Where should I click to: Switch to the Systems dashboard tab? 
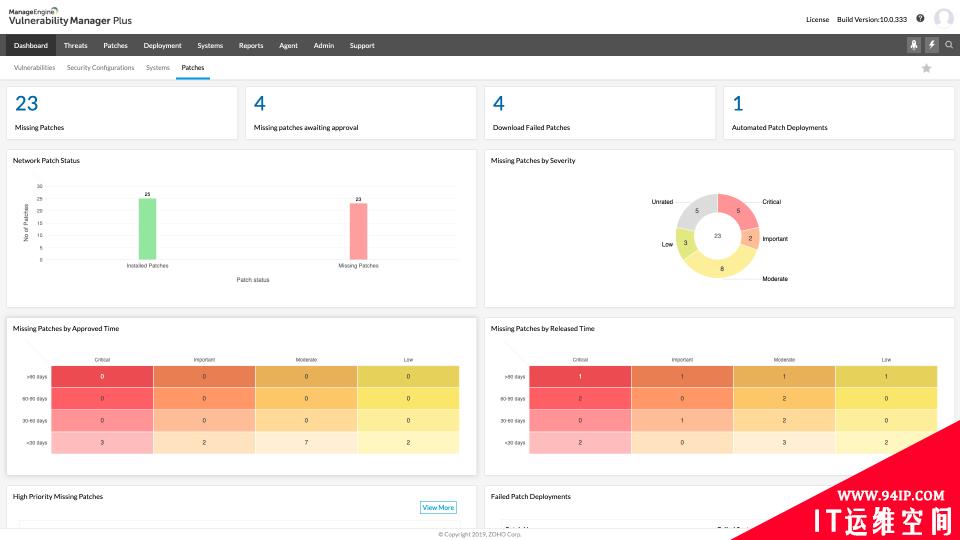coord(157,68)
